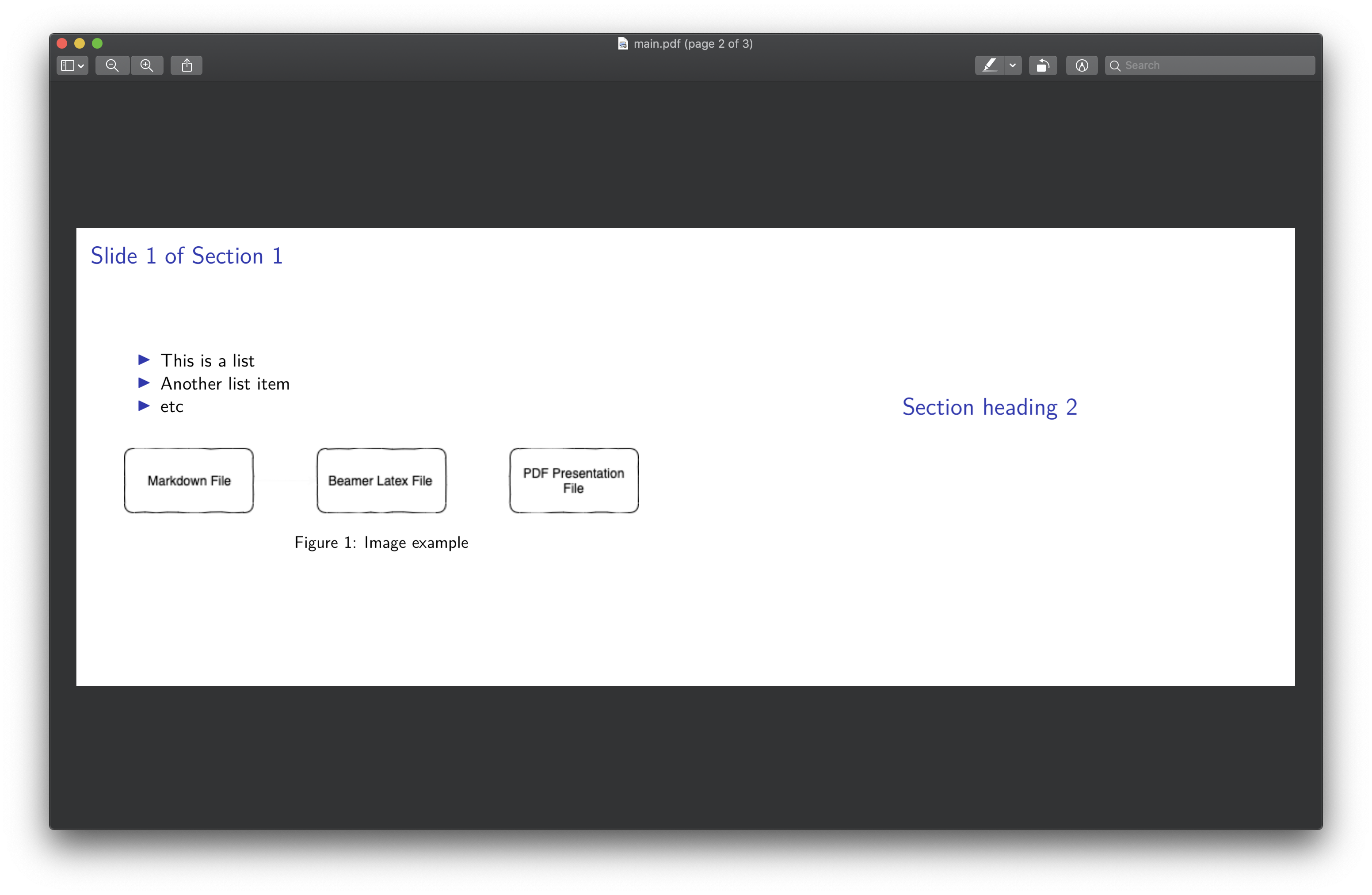Click the PDF Presentation File box
This screenshot has width=1372, height=895.
click(574, 480)
